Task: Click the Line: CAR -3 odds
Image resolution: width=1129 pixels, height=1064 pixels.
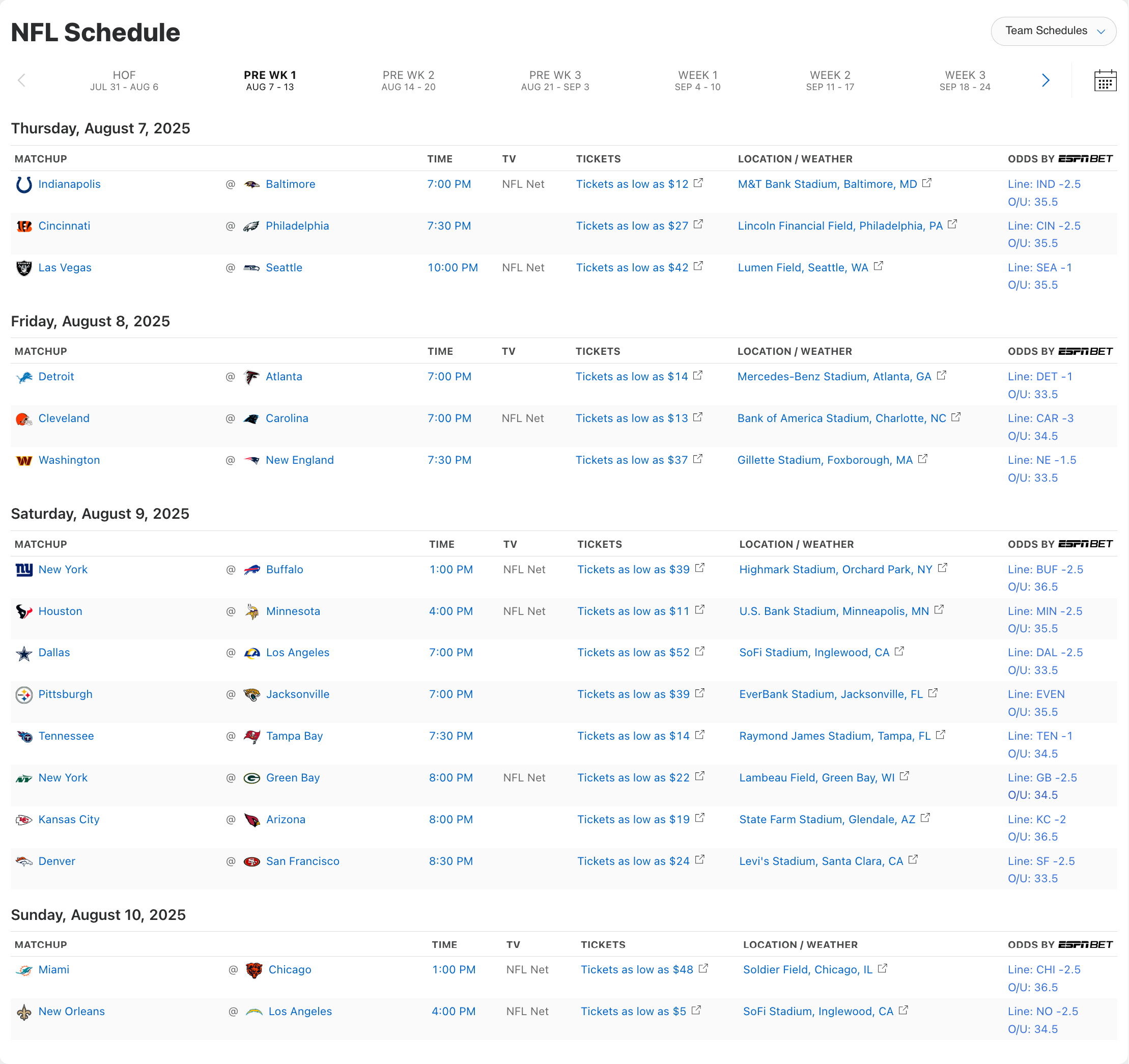Action: [x=1040, y=418]
